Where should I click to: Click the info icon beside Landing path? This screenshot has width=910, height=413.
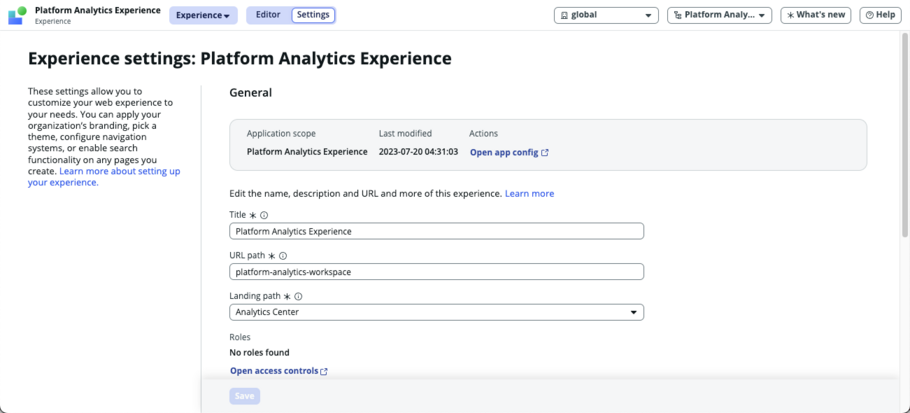(298, 296)
